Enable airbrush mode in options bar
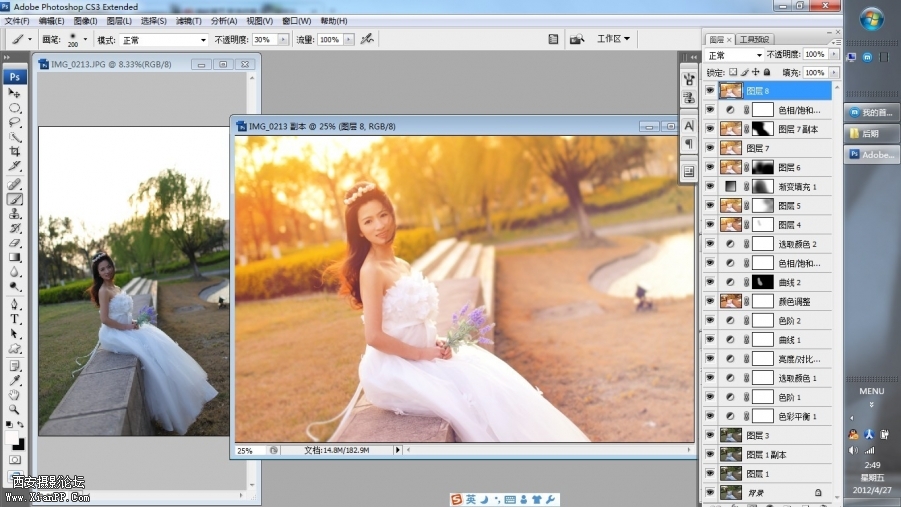901x507 pixels. tap(367, 39)
